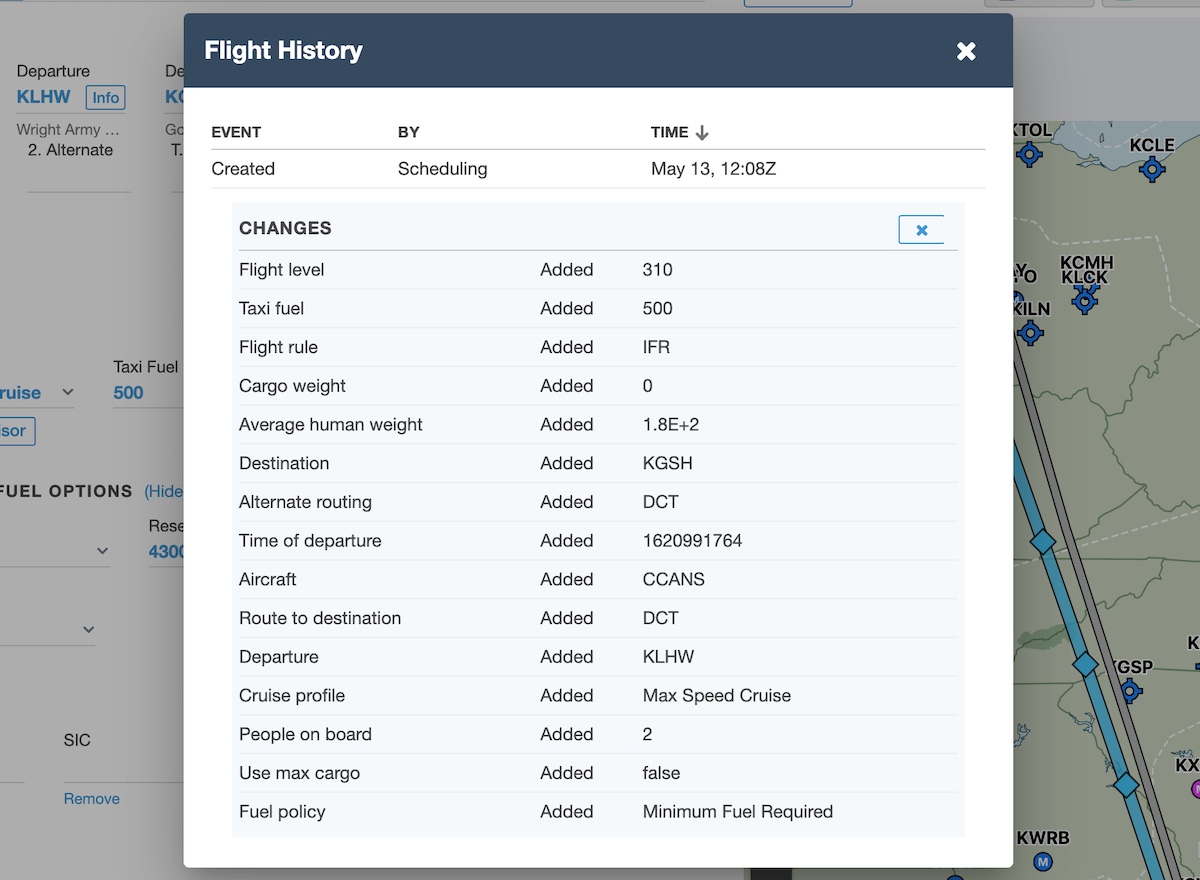Image resolution: width=1200 pixels, height=880 pixels.
Task: Click the KGSP airport marker icon
Action: [1131, 690]
